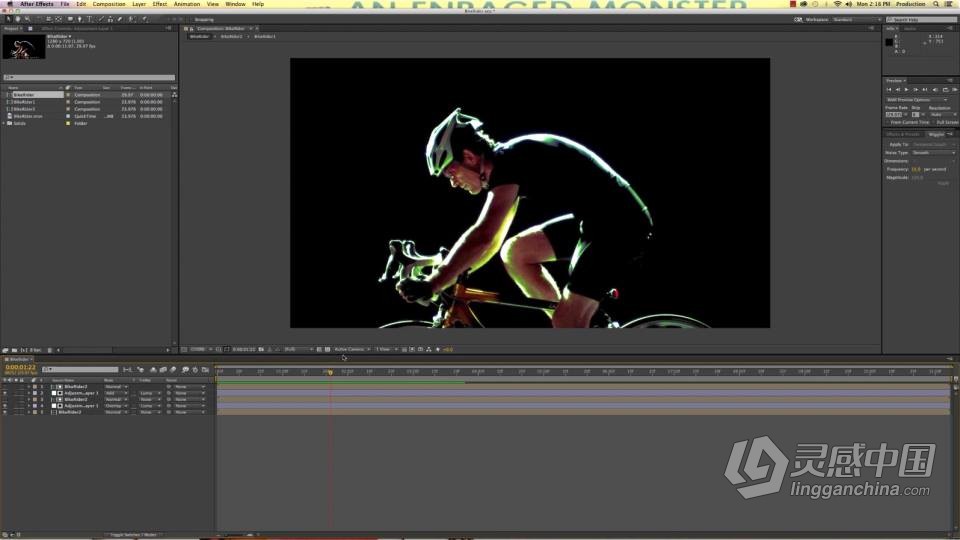Viewport: 960px width, 540px height.
Task: Click the Timeline button in viewer footer
Action: tap(420, 349)
